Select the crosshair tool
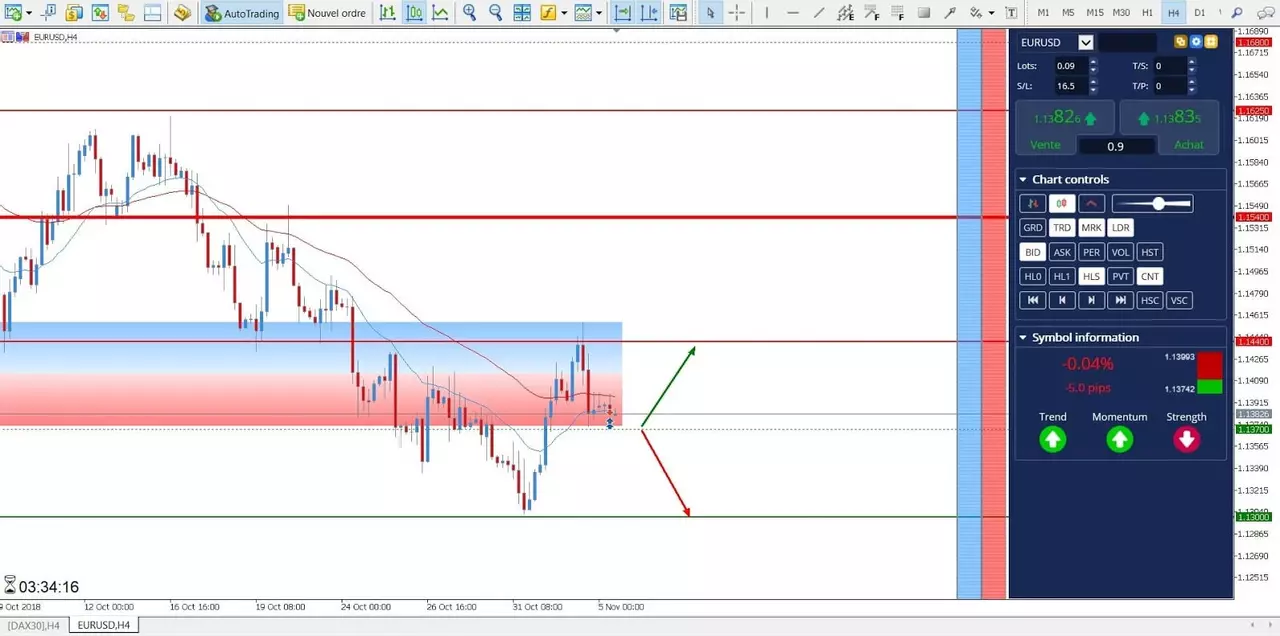The image size is (1280, 636). point(737,13)
